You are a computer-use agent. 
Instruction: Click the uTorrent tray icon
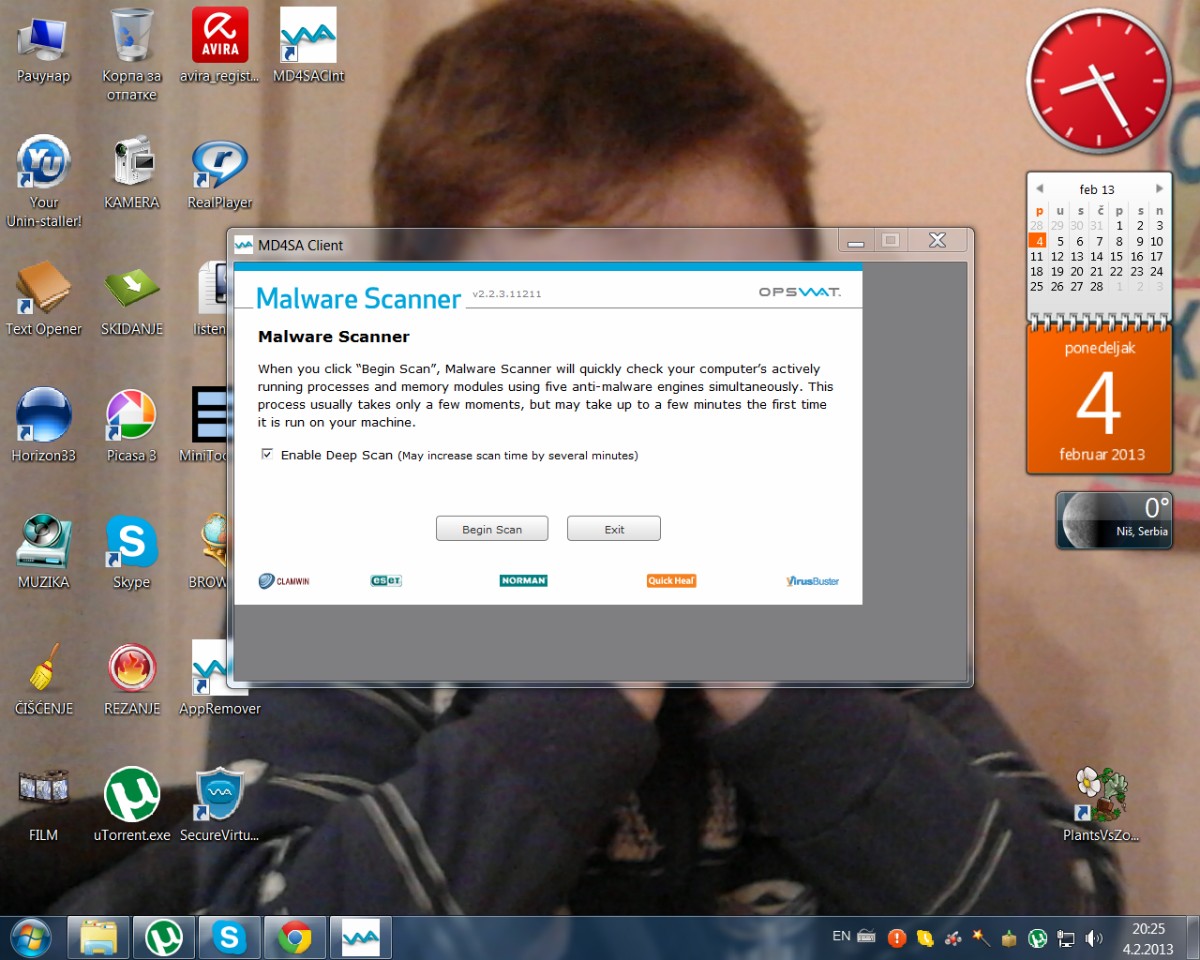(1038, 938)
